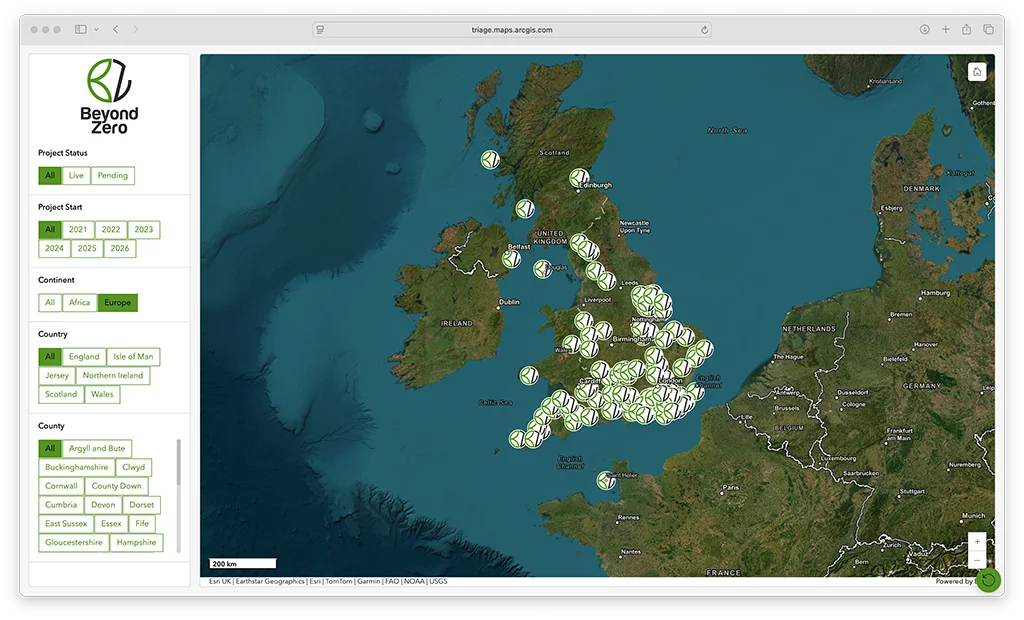Filter Project Start to 2025
The height and width of the screenshot is (620, 1024).
(87, 248)
